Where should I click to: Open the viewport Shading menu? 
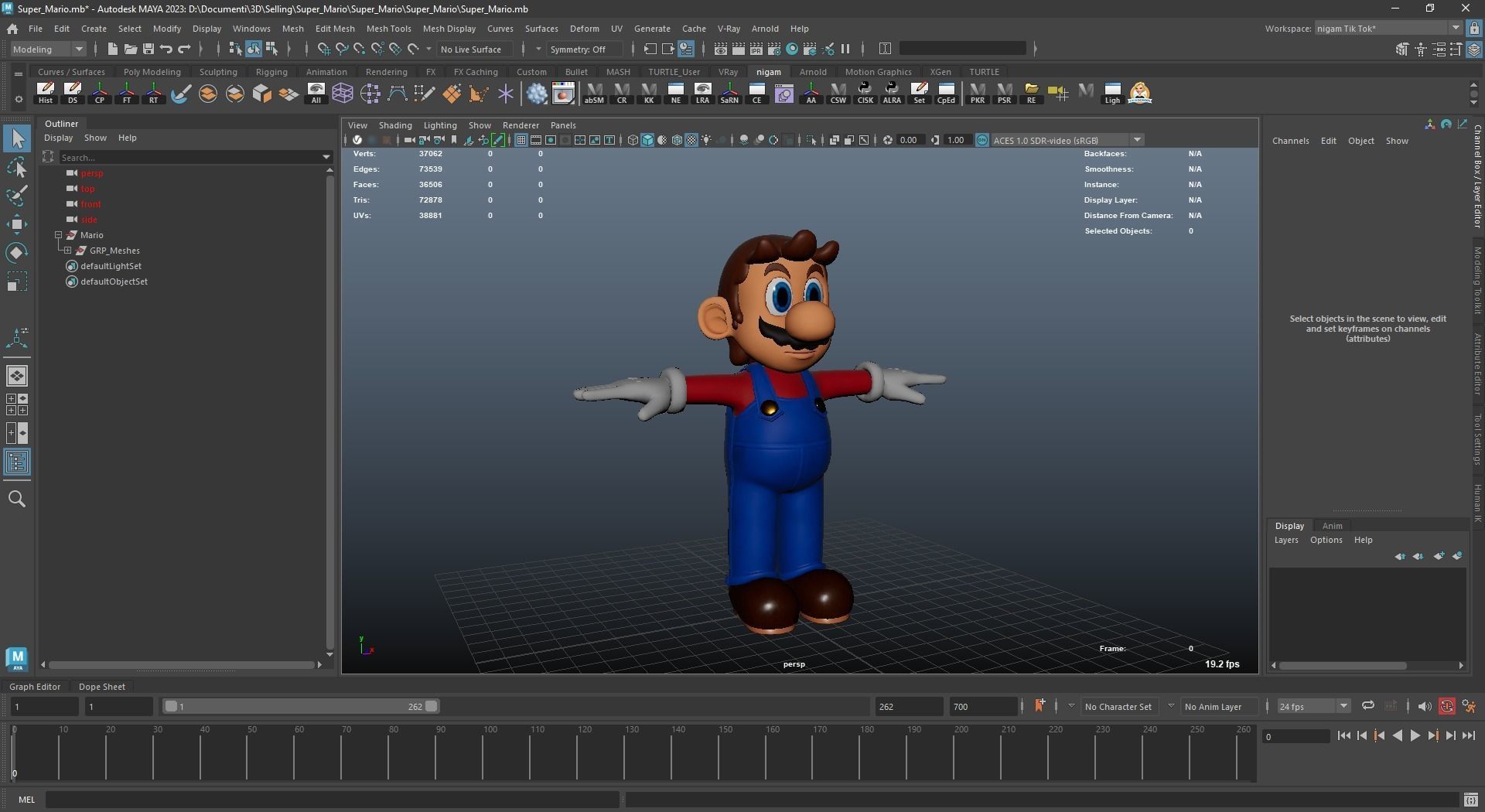[x=395, y=125]
